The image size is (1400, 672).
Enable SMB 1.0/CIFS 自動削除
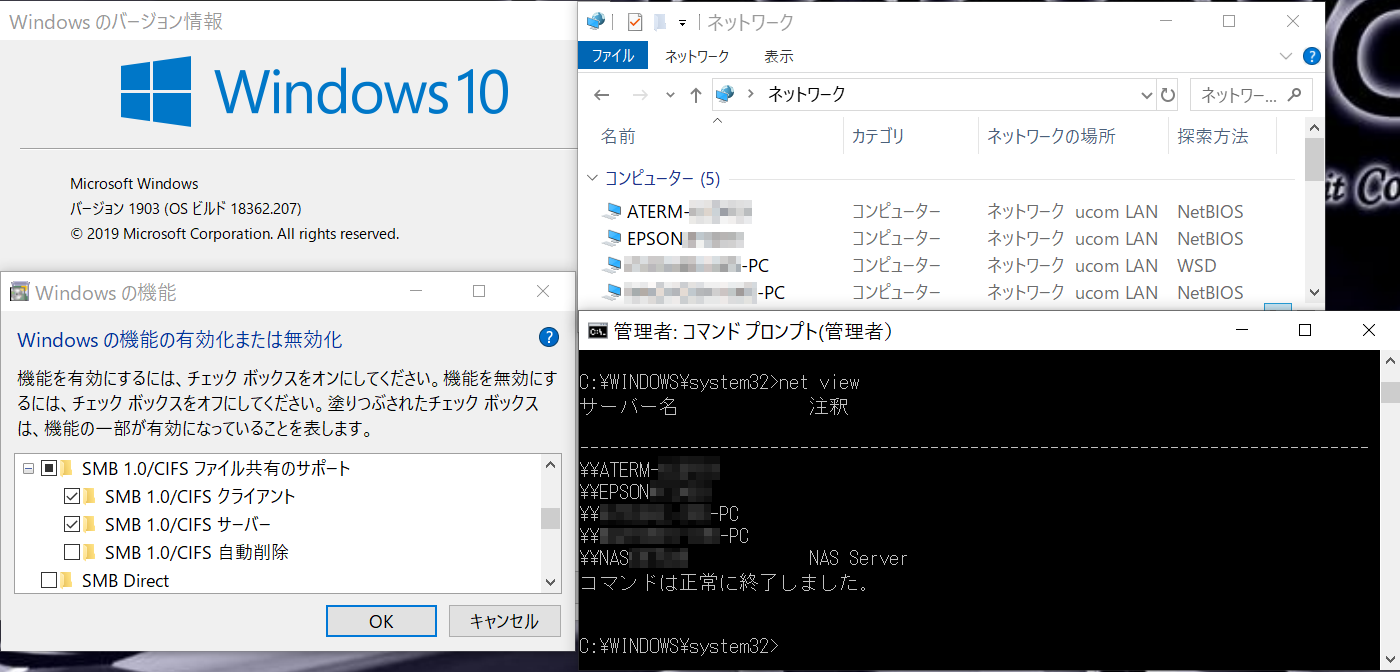[x=72, y=552]
